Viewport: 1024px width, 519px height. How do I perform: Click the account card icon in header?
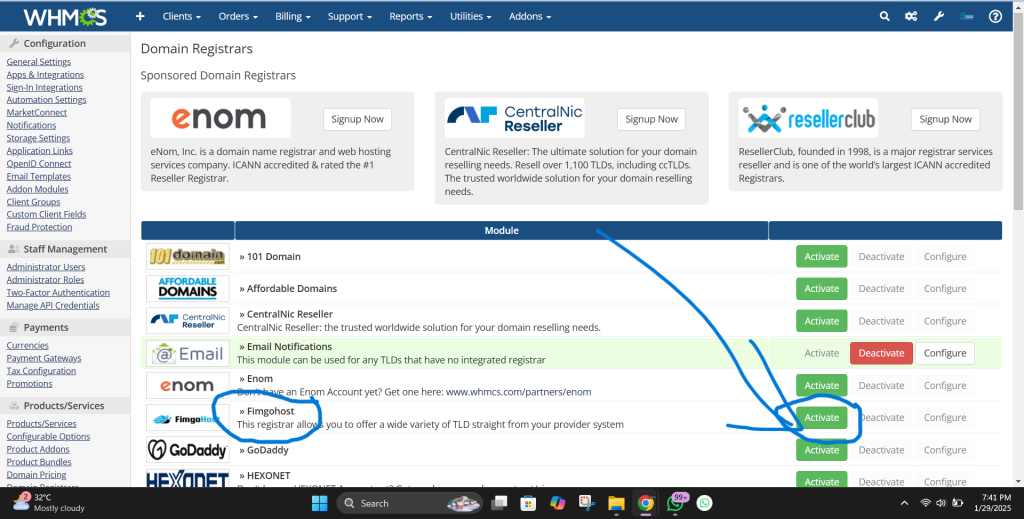[967, 16]
